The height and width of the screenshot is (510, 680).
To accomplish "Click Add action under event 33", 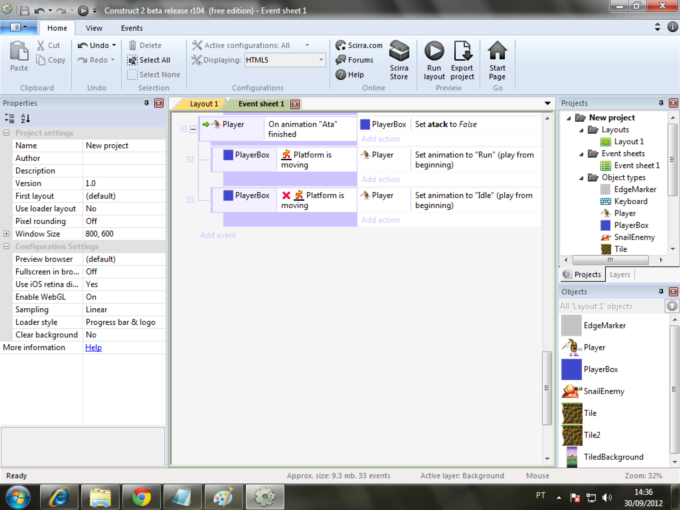I will point(380,220).
